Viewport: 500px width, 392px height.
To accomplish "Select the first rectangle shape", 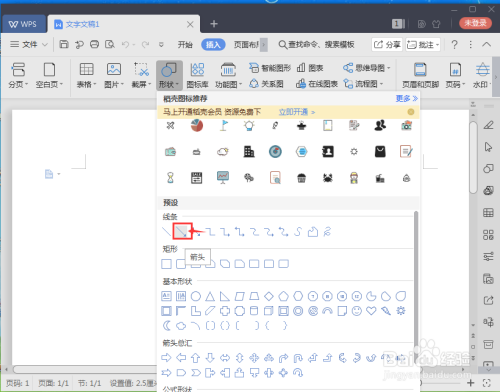I will (166, 264).
